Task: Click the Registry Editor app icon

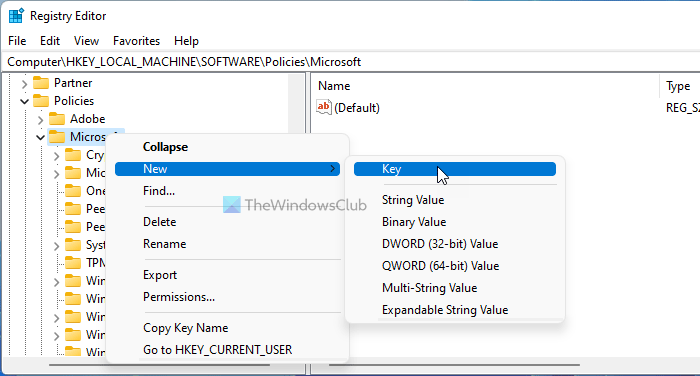Action: (16, 16)
